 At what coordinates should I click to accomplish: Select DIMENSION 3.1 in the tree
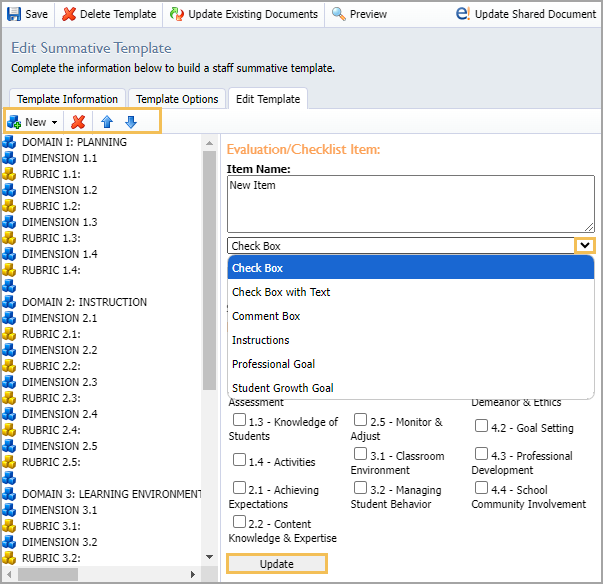coord(60,510)
